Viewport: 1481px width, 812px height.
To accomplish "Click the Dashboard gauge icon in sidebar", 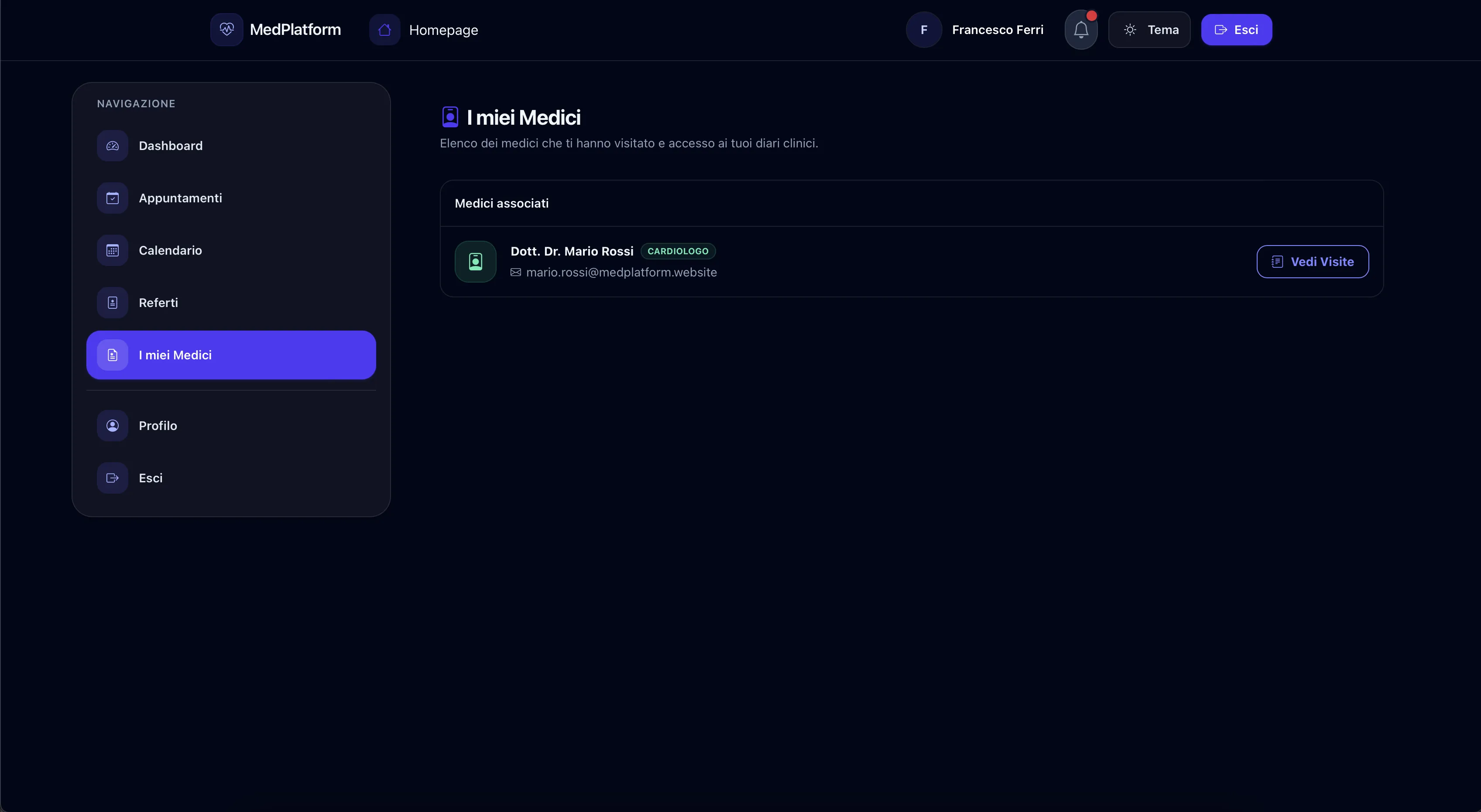I will [113, 146].
